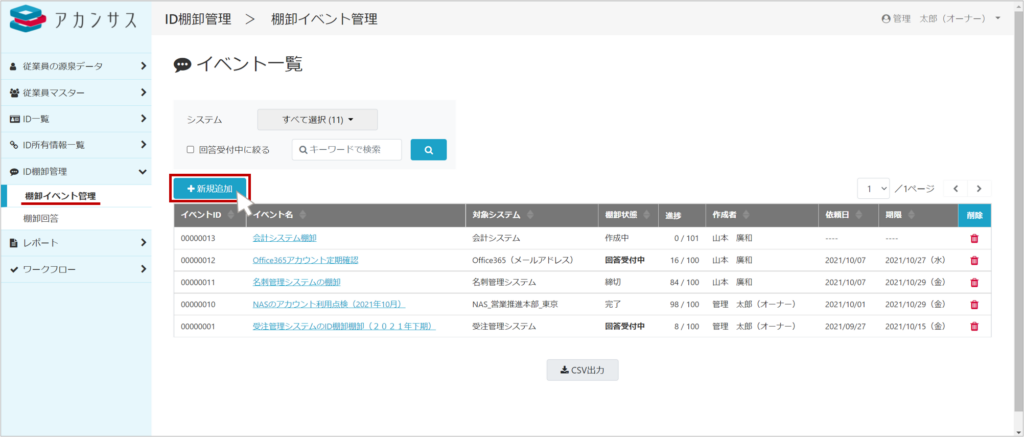Delete event 00000013 via trash icon
This screenshot has width=1024, height=437.
coord(974,238)
